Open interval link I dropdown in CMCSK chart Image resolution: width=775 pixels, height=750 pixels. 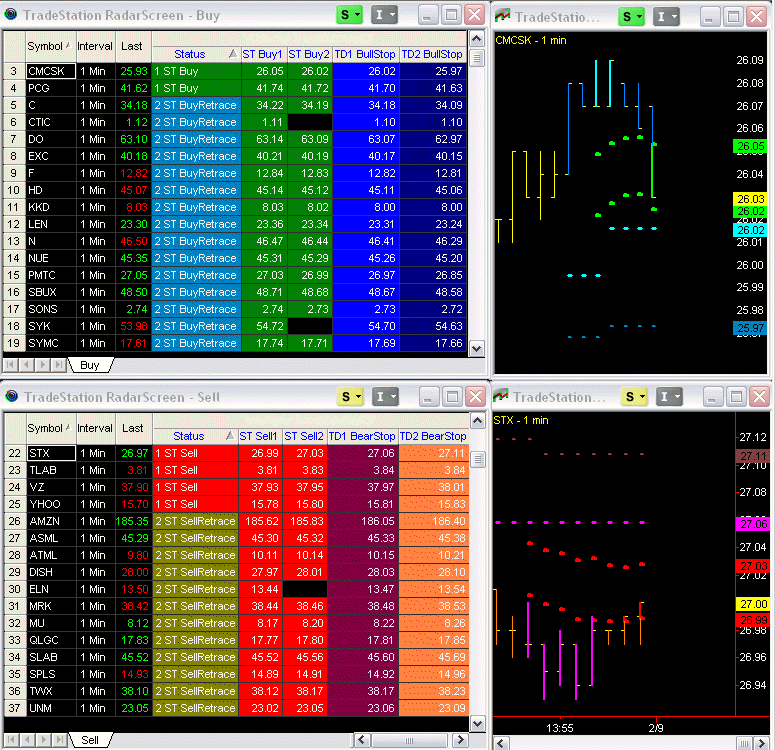pyautogui.click(x=666, y=17)
